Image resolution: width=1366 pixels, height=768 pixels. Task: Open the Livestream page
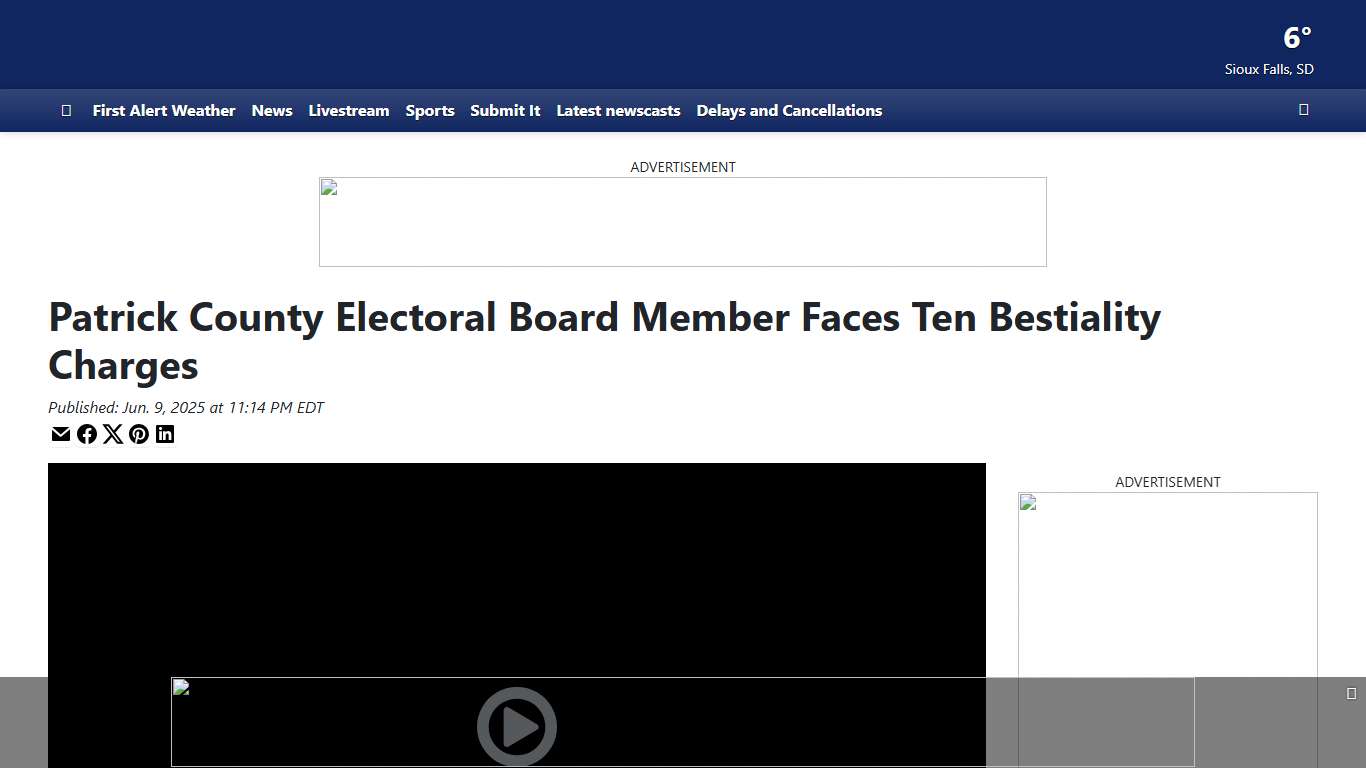[x=348, y=110]
